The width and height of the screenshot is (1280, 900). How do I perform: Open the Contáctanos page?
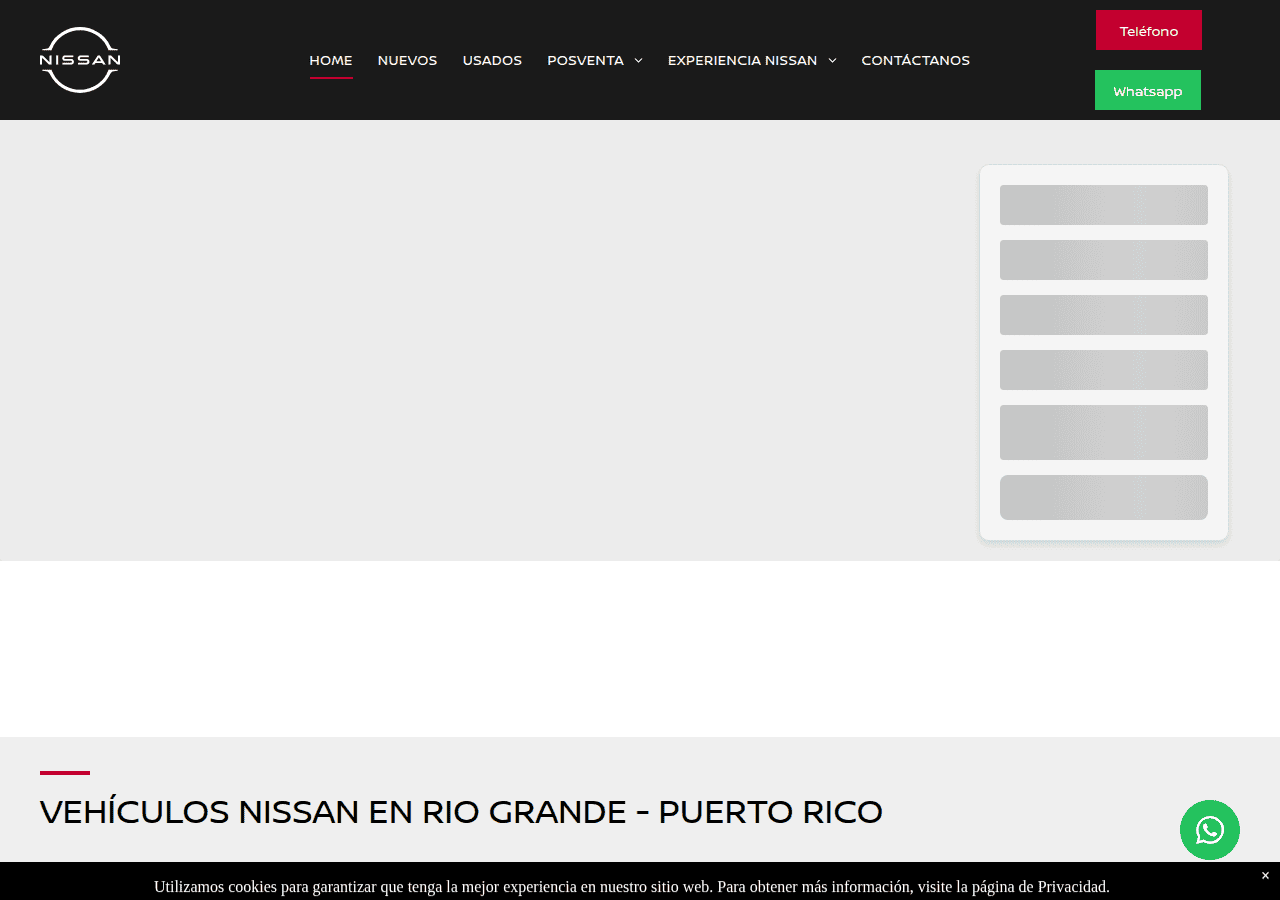pos(916,60)
